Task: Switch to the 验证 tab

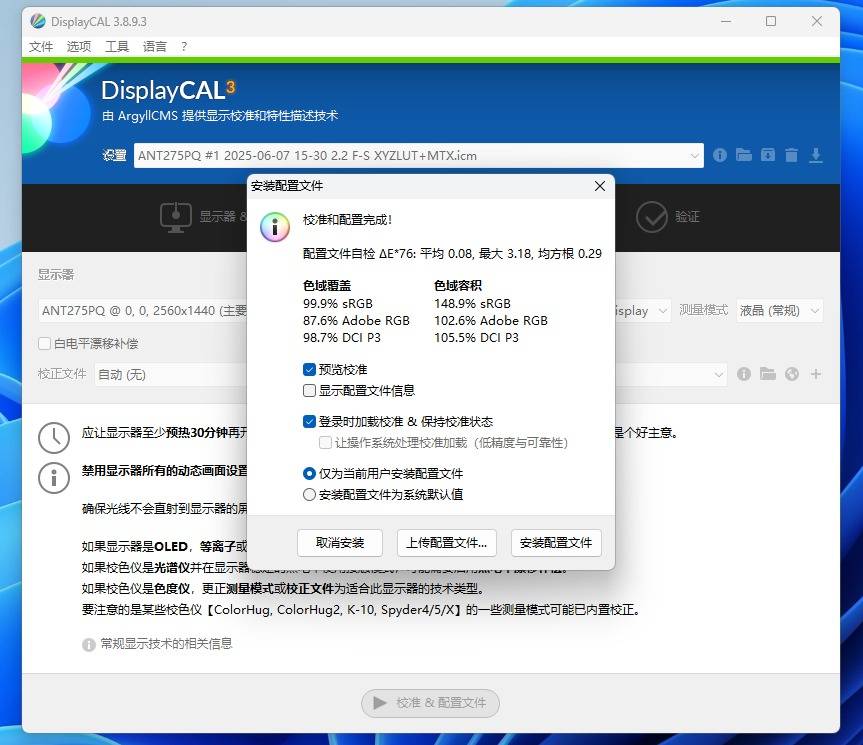Action: coord(669,216)
